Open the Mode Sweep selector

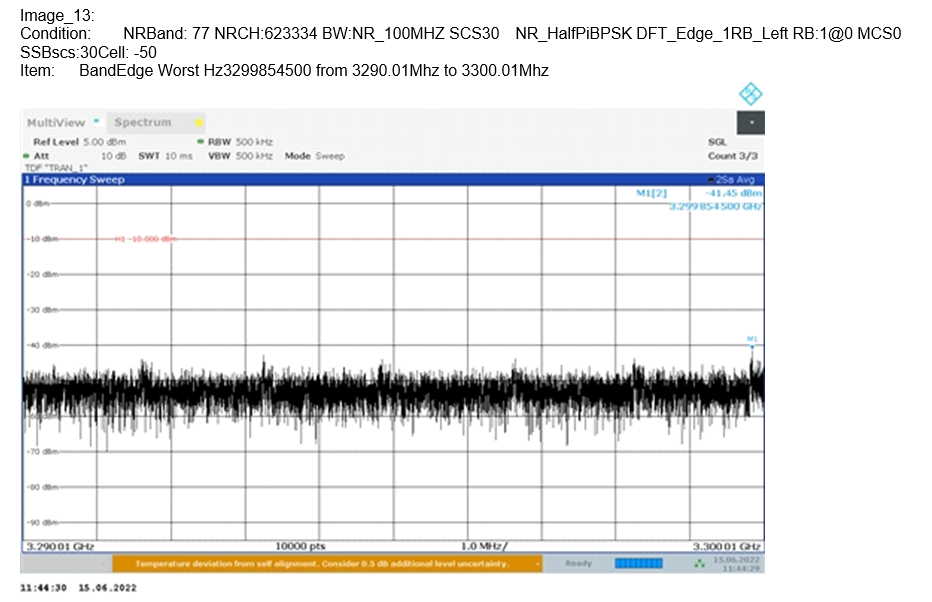(x=314, y=156)
